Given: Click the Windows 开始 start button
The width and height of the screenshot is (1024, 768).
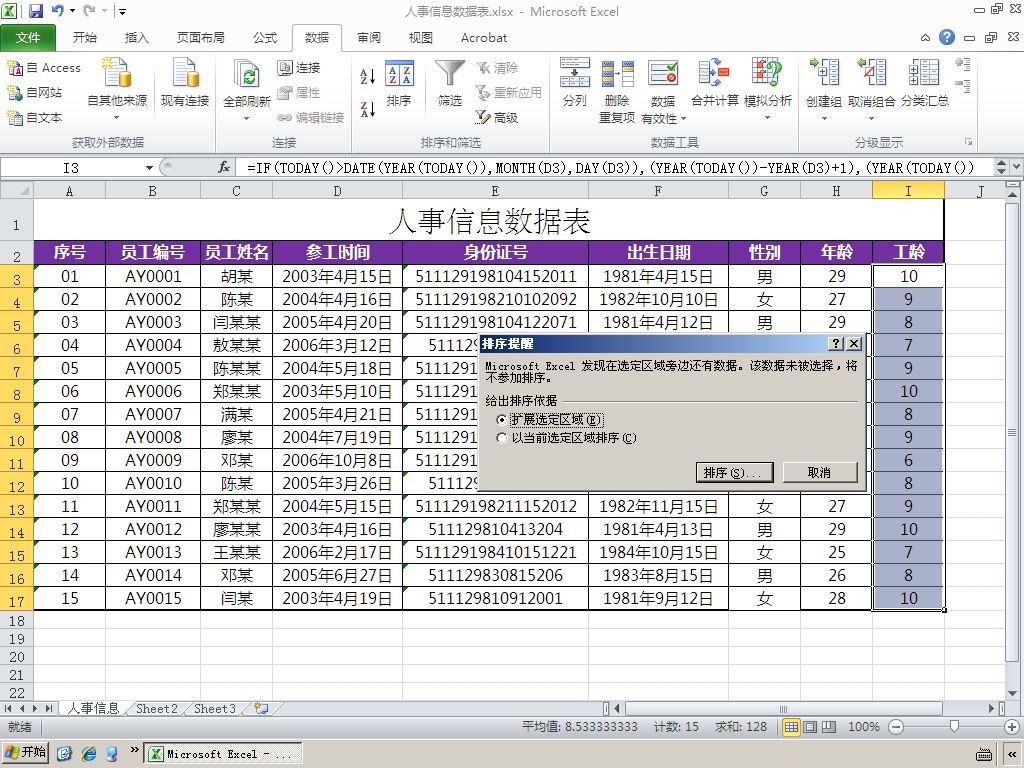Looking at the screenshot, I should (x=25, y=753).
